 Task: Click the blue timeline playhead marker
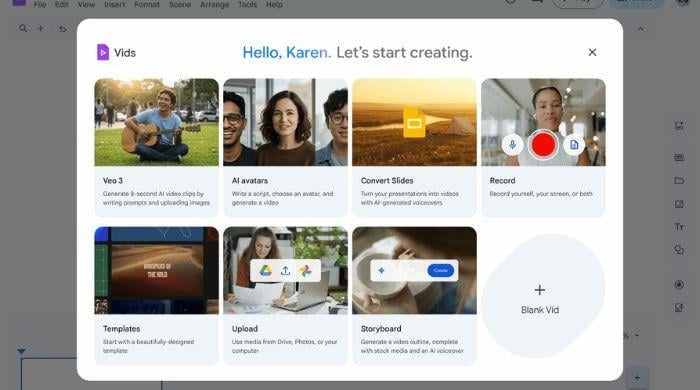point(21,351)
